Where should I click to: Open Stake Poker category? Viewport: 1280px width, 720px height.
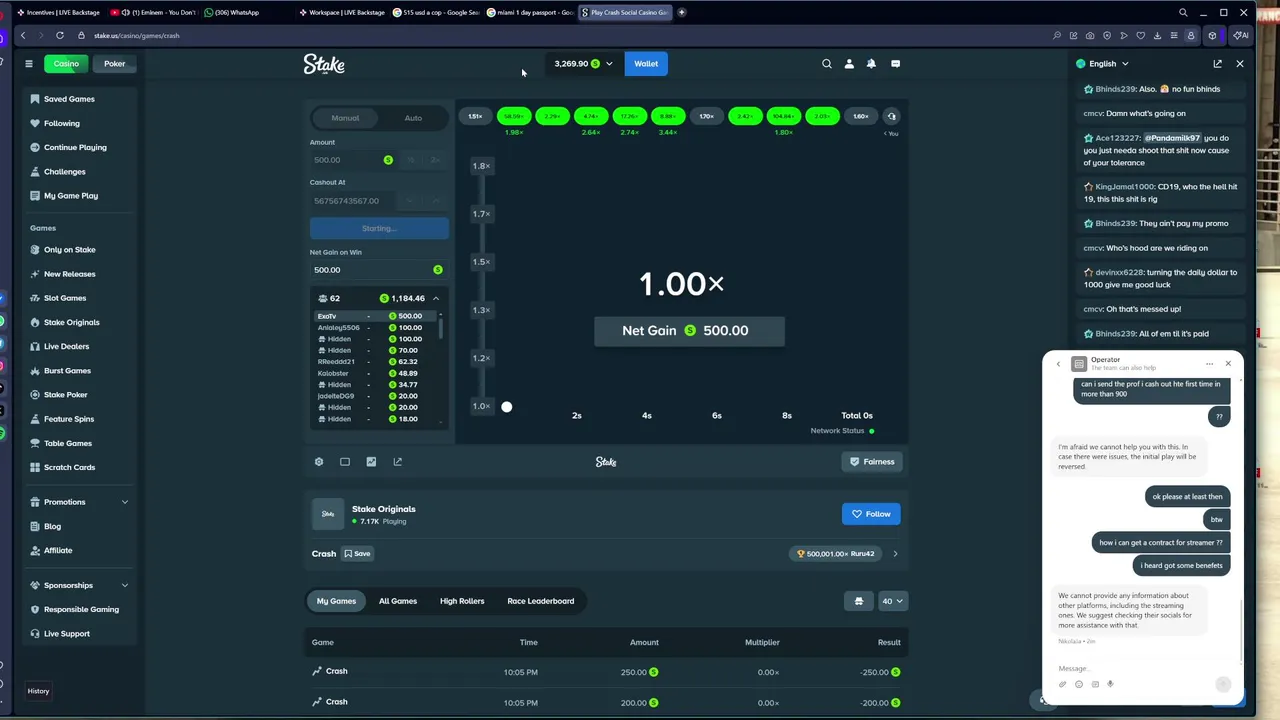pos(65,395)
